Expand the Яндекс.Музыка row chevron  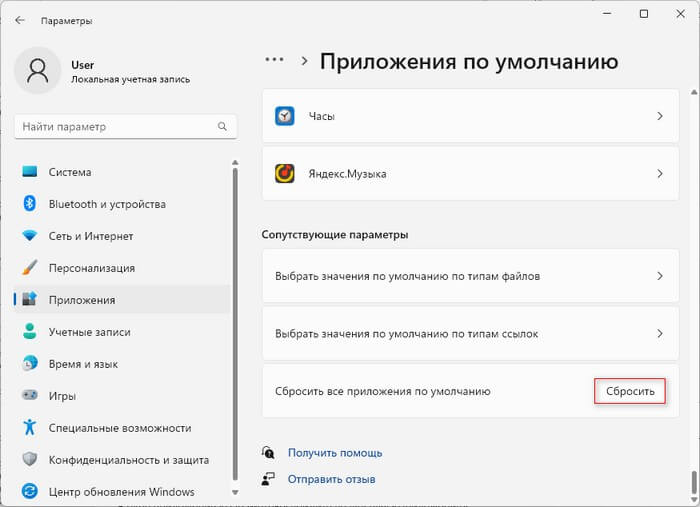[x=660, y=174]
